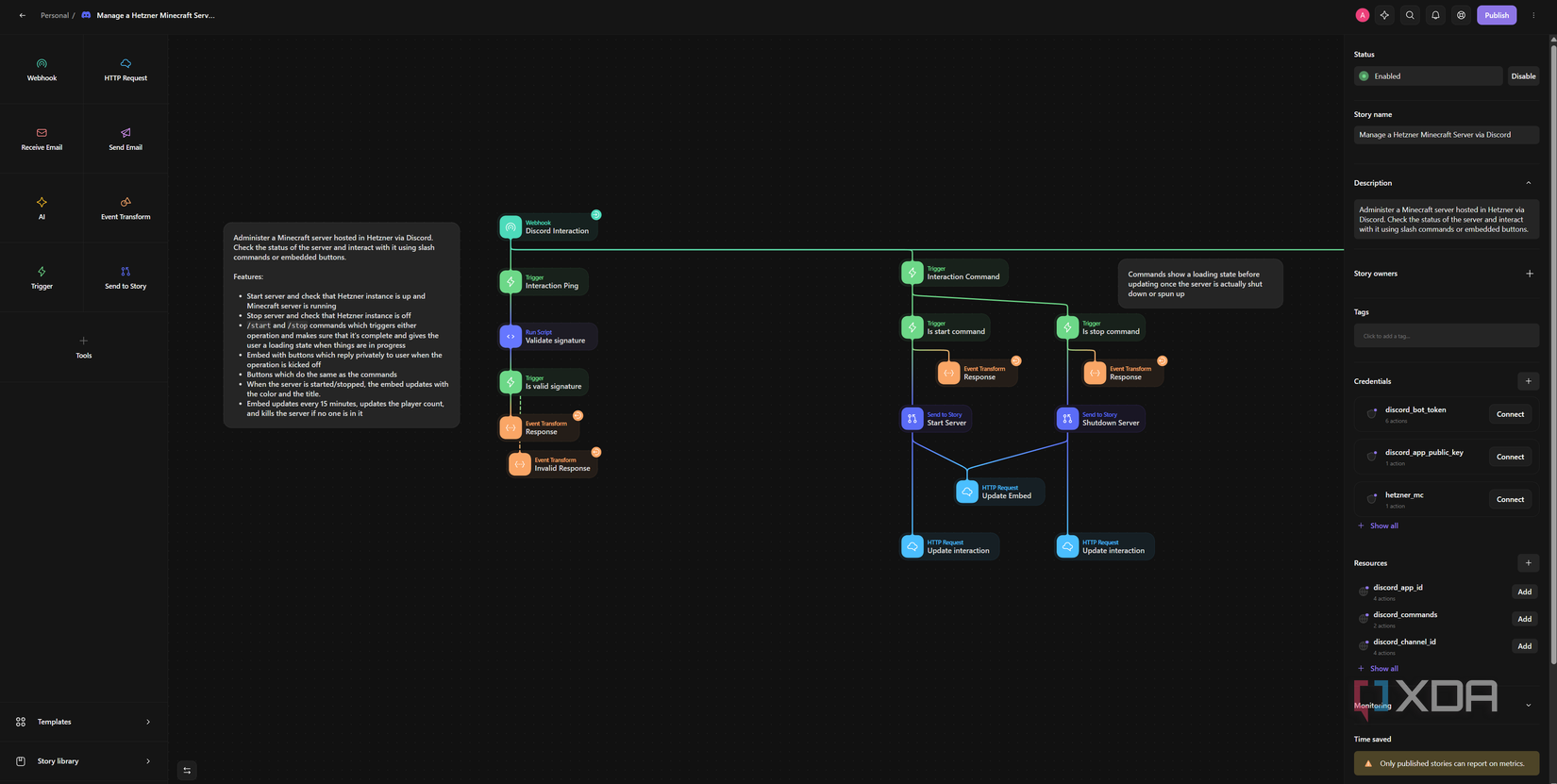Open the notifications bell

click(x=1435, y=15)
